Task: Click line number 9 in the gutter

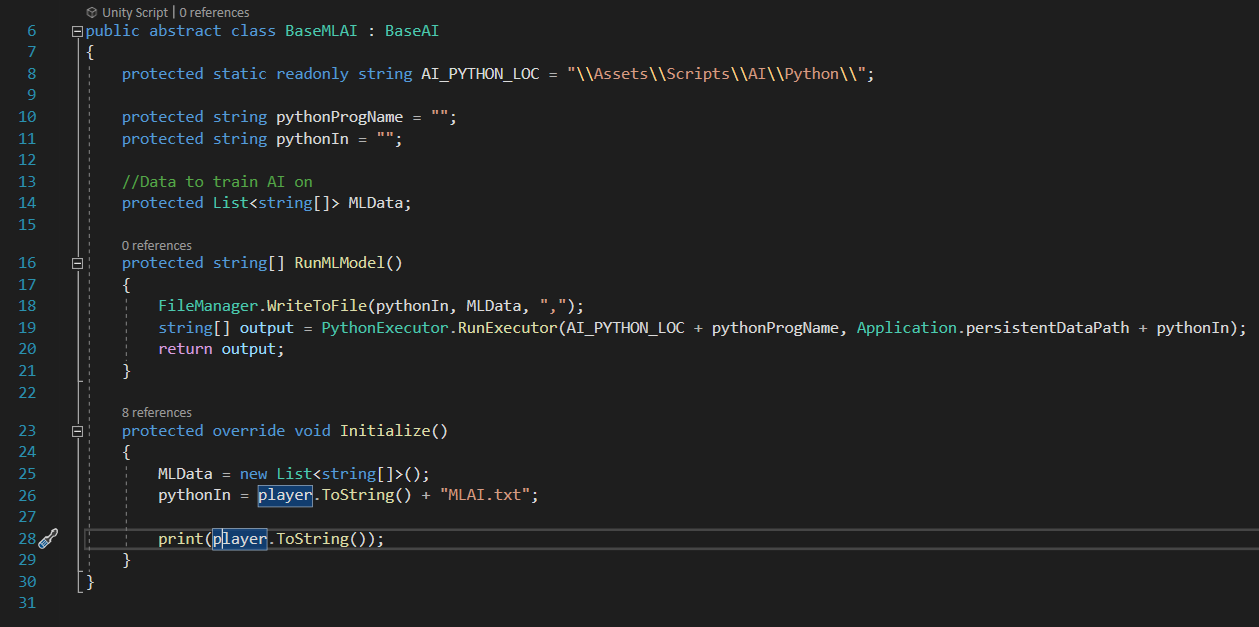Action: click(32, 95)
